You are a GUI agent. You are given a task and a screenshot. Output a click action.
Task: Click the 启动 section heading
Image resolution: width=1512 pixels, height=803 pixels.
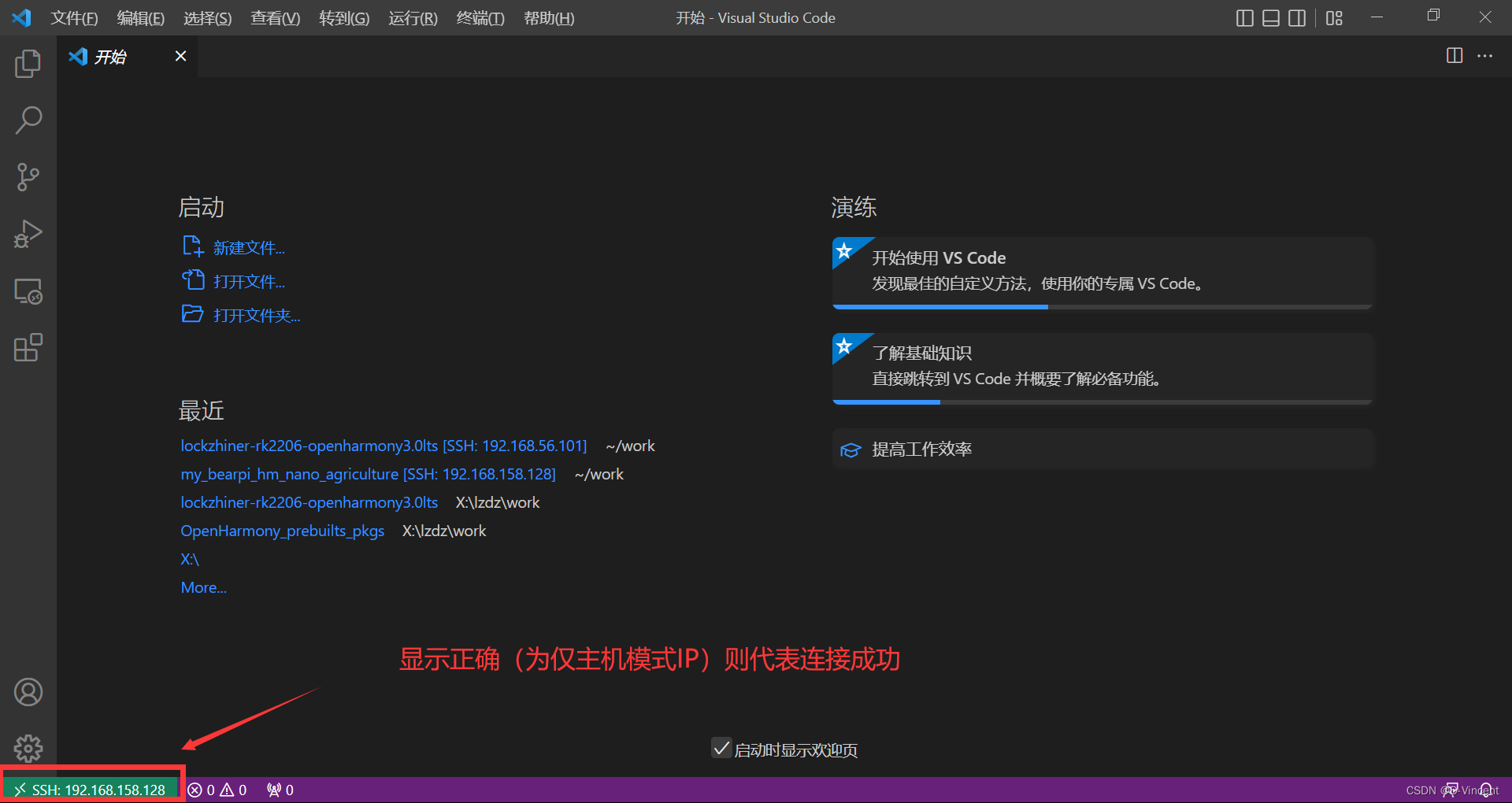pos(202,207)
